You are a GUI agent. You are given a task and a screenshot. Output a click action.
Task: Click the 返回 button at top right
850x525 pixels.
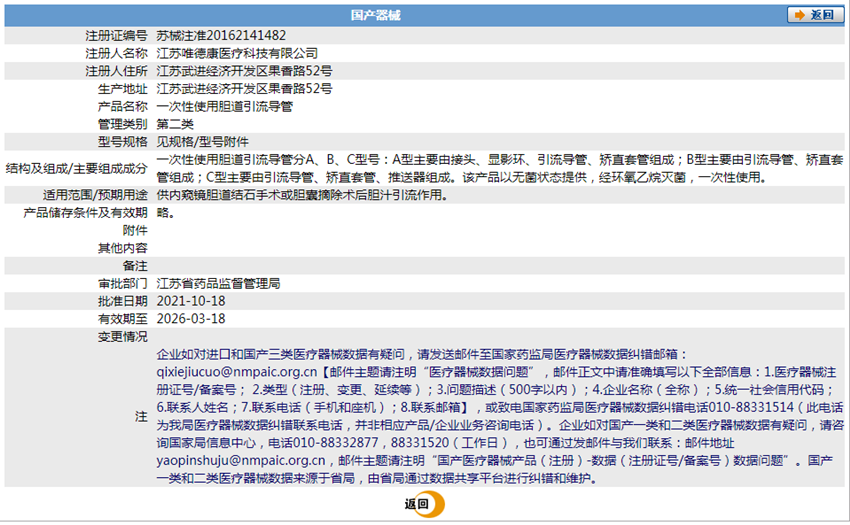(x=815, y=15)
